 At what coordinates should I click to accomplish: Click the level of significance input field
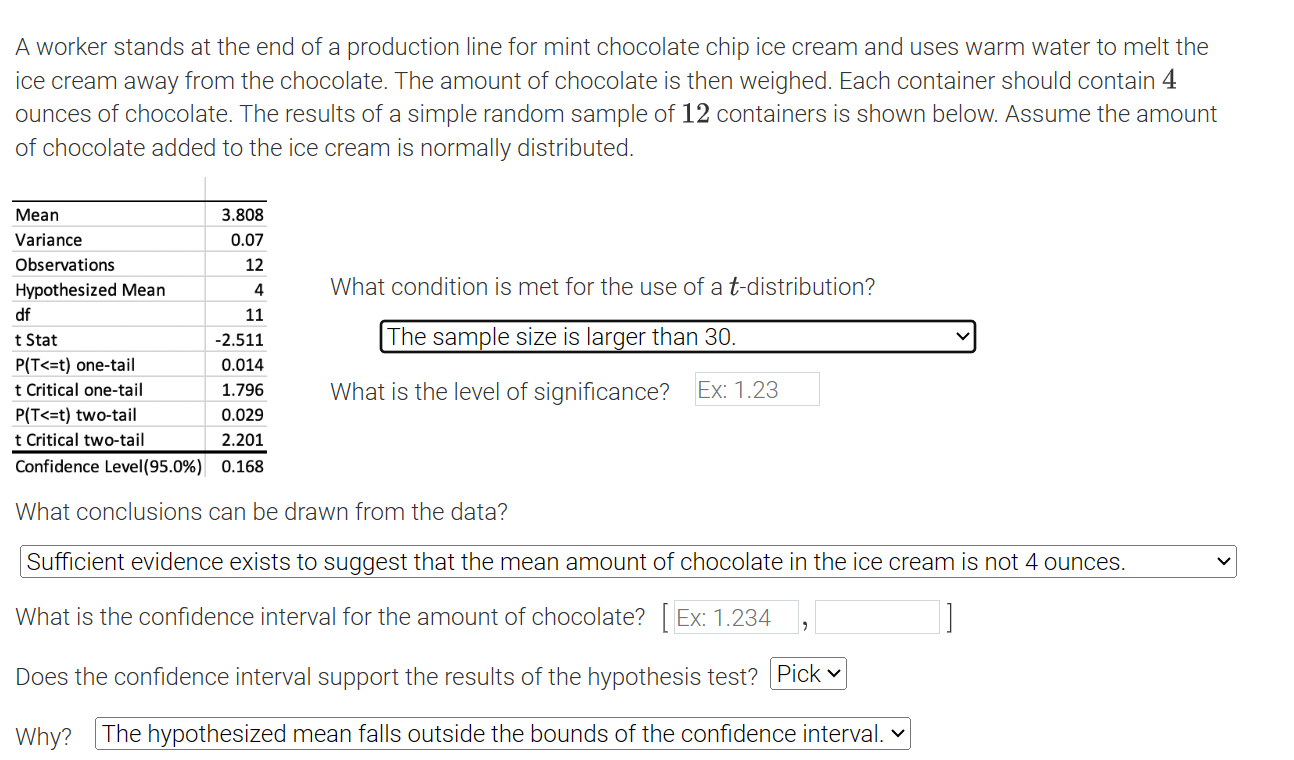757,390
